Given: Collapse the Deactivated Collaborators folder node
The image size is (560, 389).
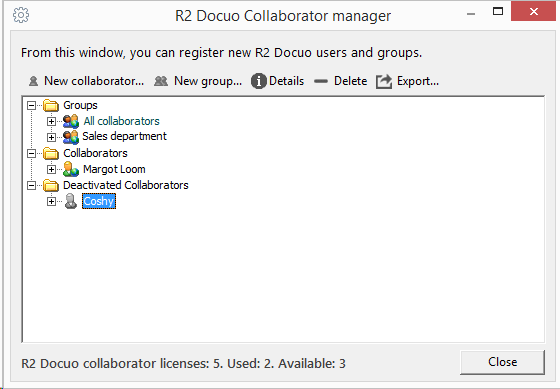Looking at the screenshot, I should click(31, 185).
